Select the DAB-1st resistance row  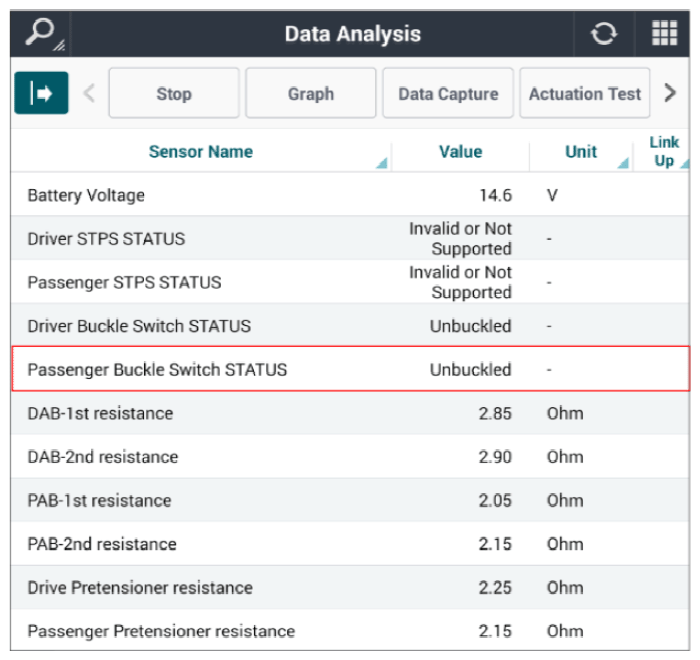point(350,413)
